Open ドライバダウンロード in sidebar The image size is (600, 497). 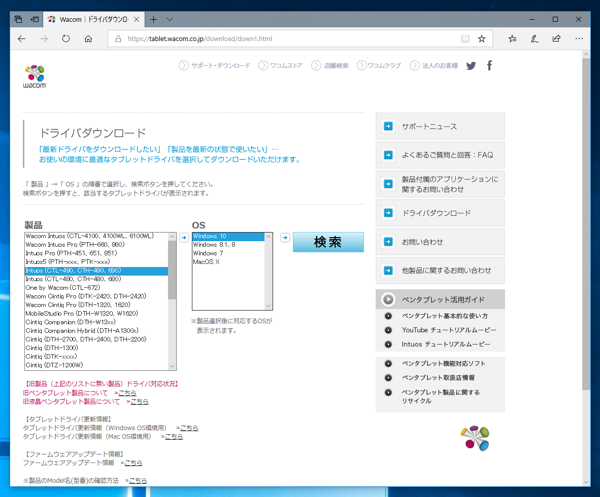point(440,213)
